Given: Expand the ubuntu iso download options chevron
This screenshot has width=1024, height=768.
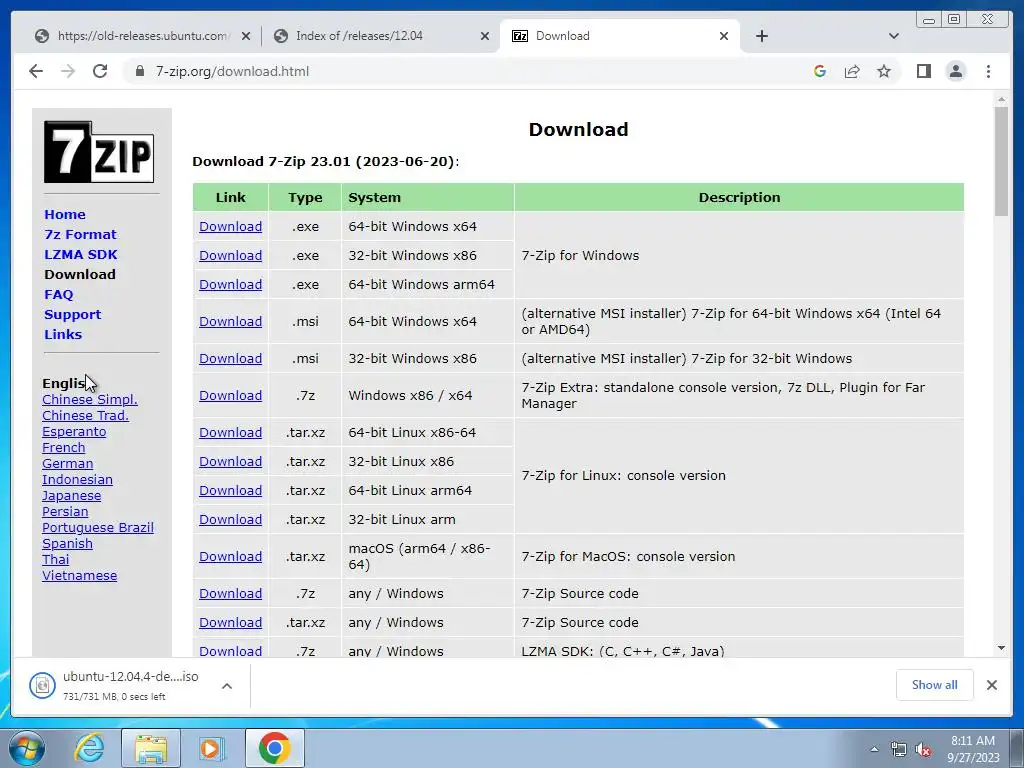Looking at the screenshot, I should [227, 686].
